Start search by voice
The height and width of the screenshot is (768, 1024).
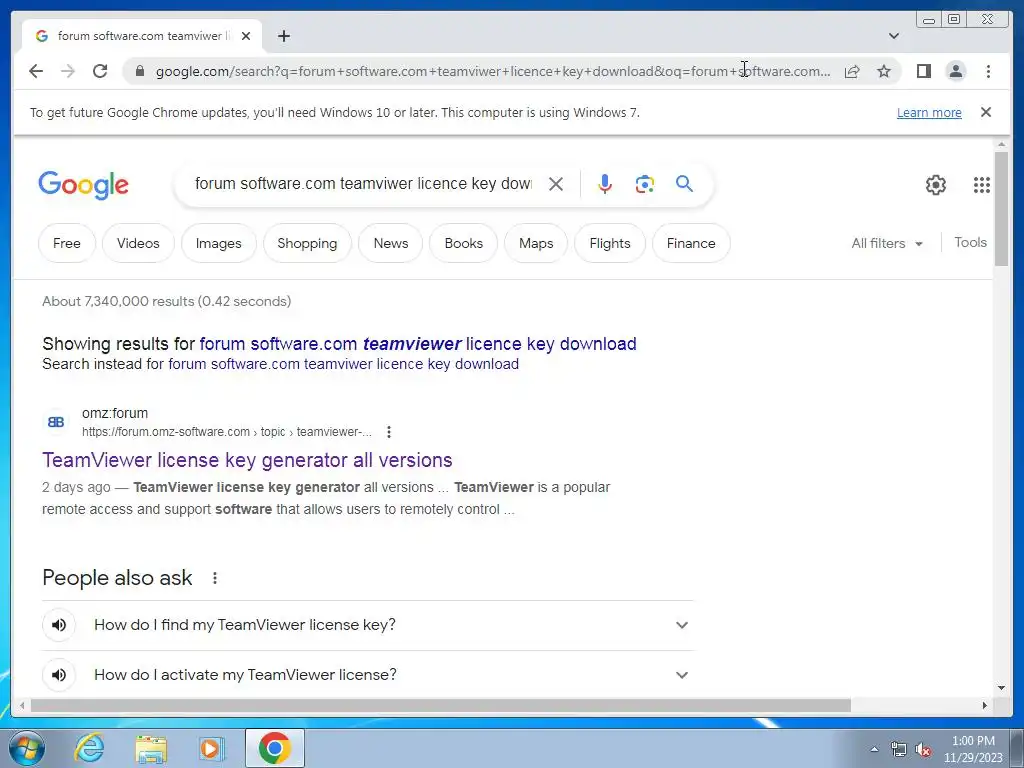tap(605, 184)
